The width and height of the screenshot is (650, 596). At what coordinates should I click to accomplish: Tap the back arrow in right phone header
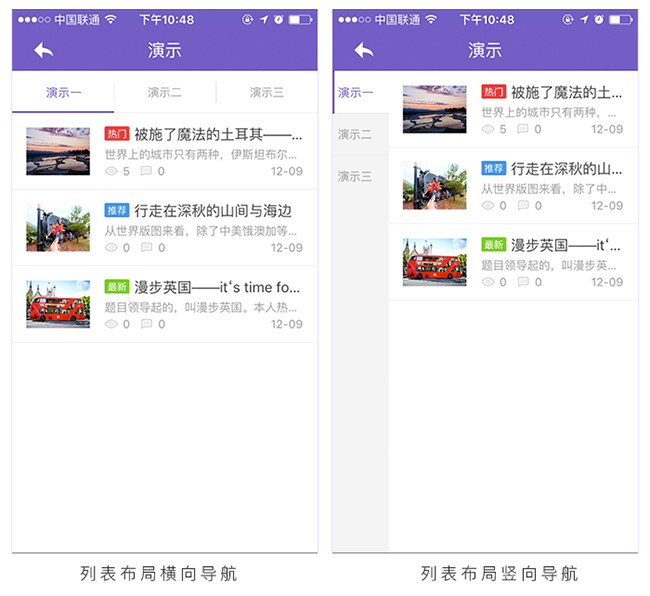(x=363, y=50)
